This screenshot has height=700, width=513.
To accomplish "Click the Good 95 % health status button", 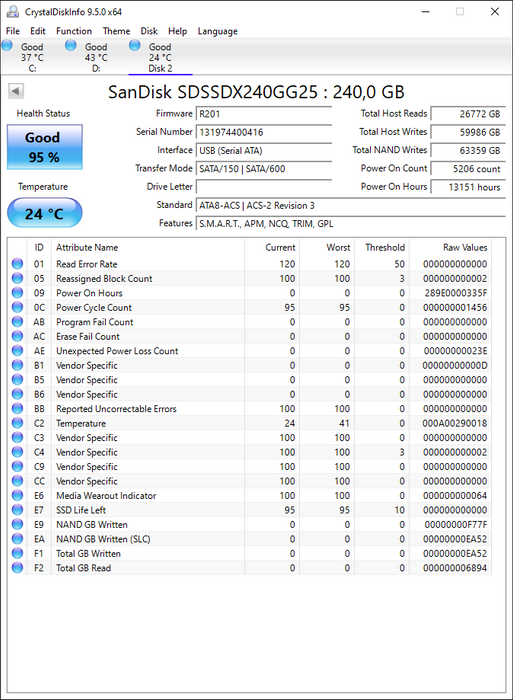I will (x=45, y=147).
